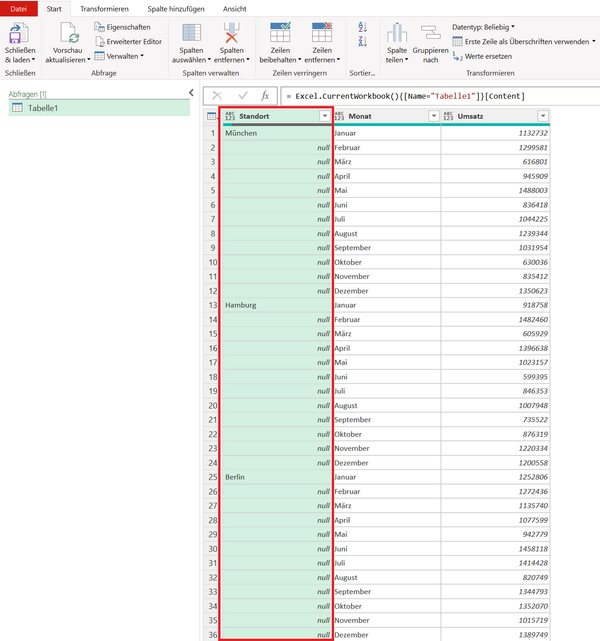The height and width of the screenshot is (641, 600).
Task: Click the Spalten entfernen icon
Action: 231,33
